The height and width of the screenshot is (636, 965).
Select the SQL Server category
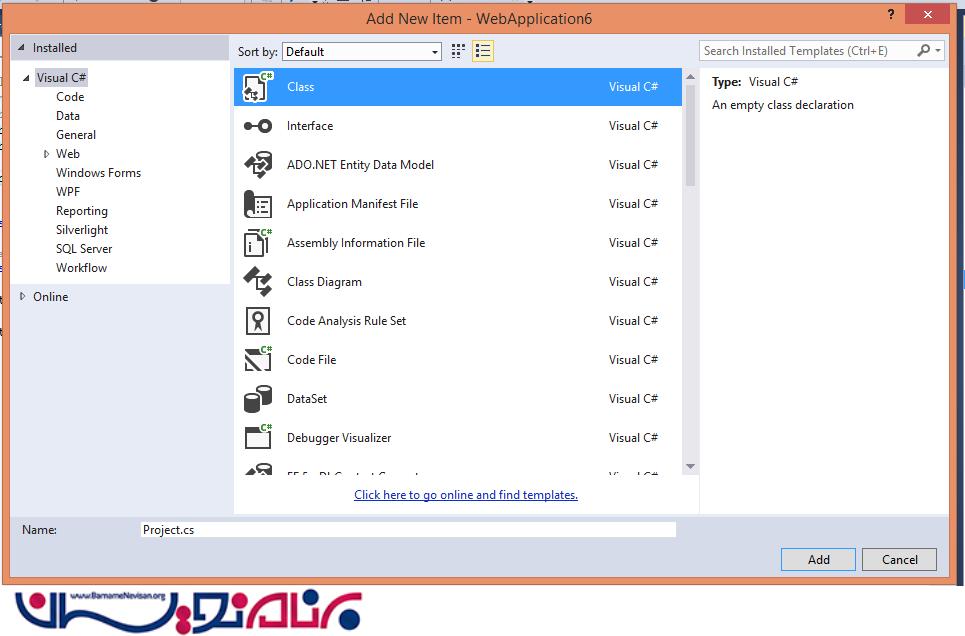pos(84,249)
